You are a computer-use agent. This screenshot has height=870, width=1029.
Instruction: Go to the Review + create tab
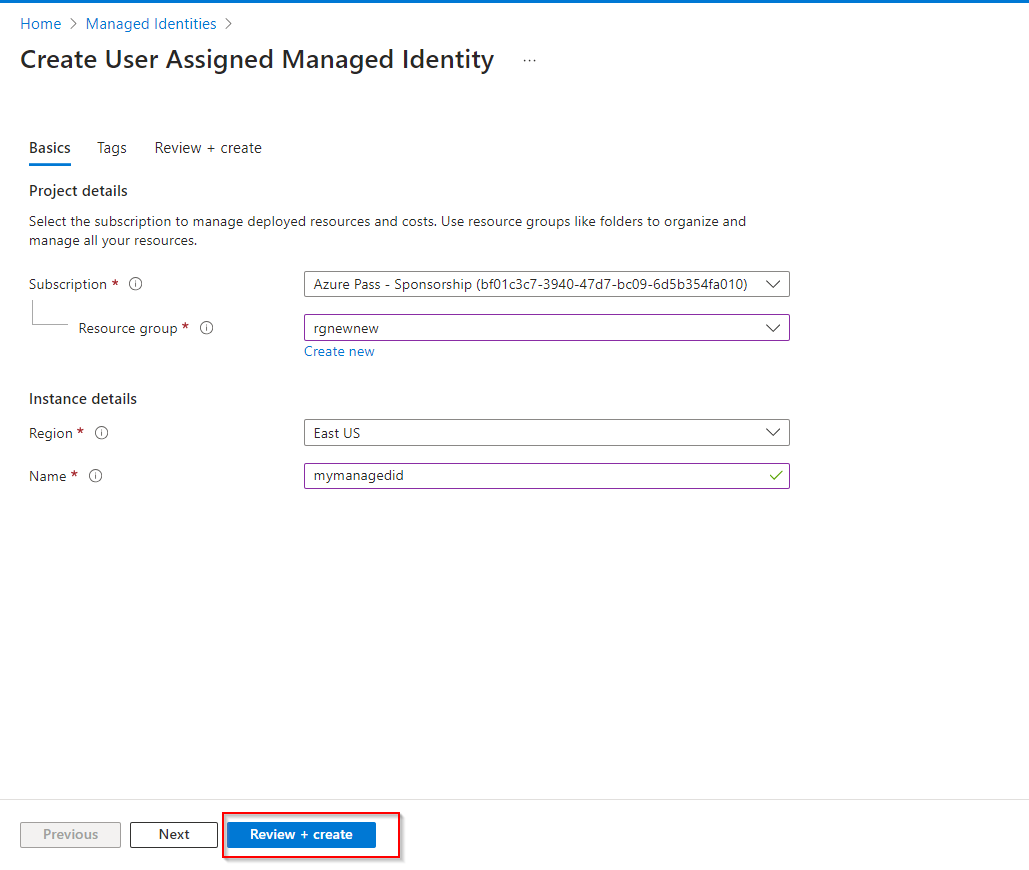208,148
